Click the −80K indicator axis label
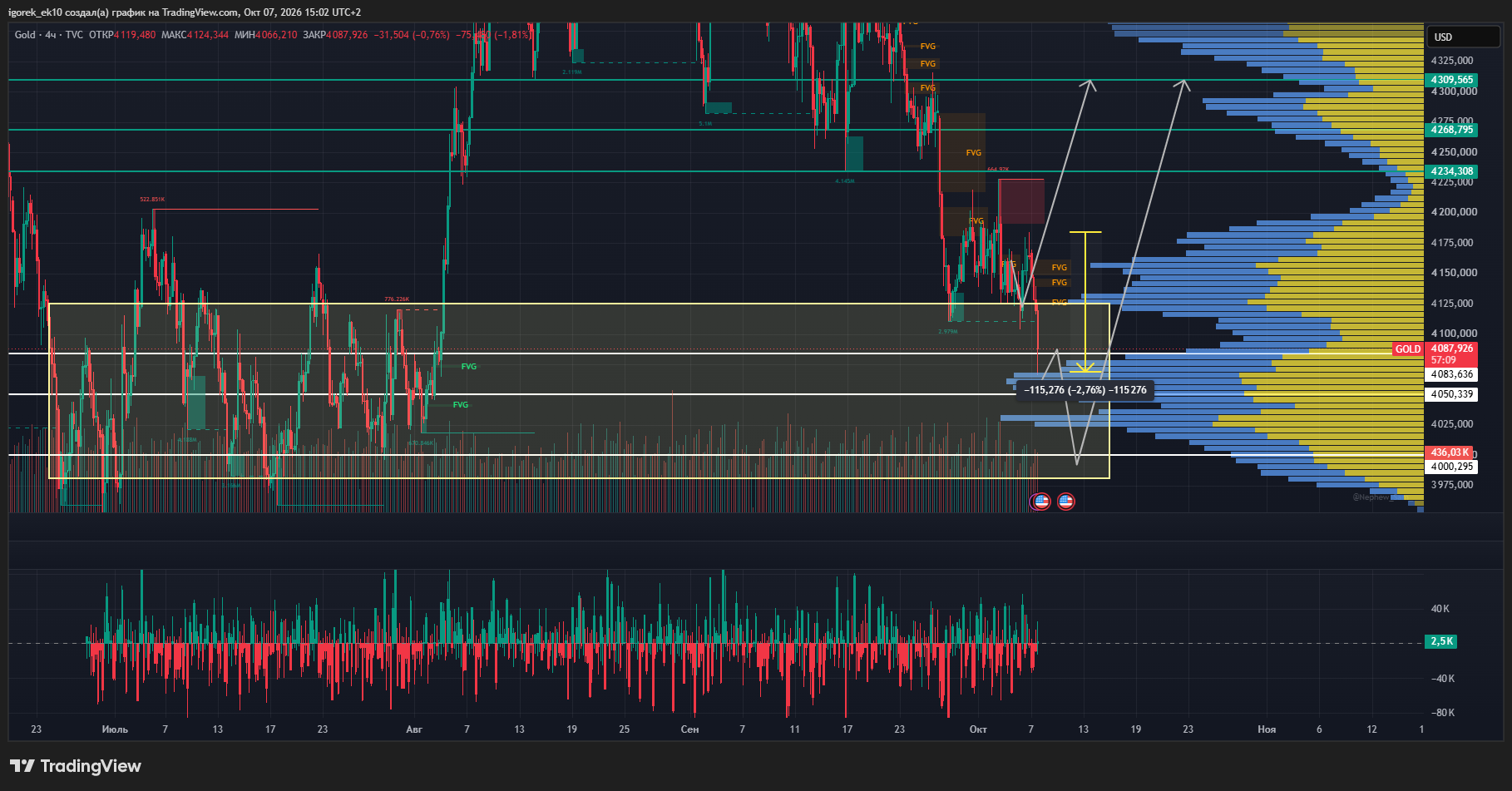 (1442, 713)
